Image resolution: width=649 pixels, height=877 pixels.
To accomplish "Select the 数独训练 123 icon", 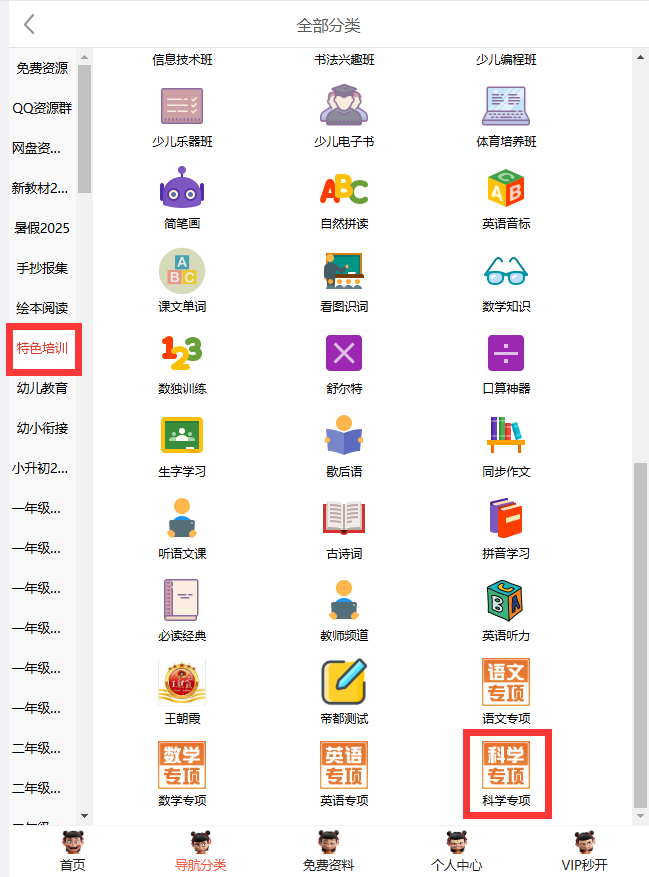I will click(x=182, y=353).
